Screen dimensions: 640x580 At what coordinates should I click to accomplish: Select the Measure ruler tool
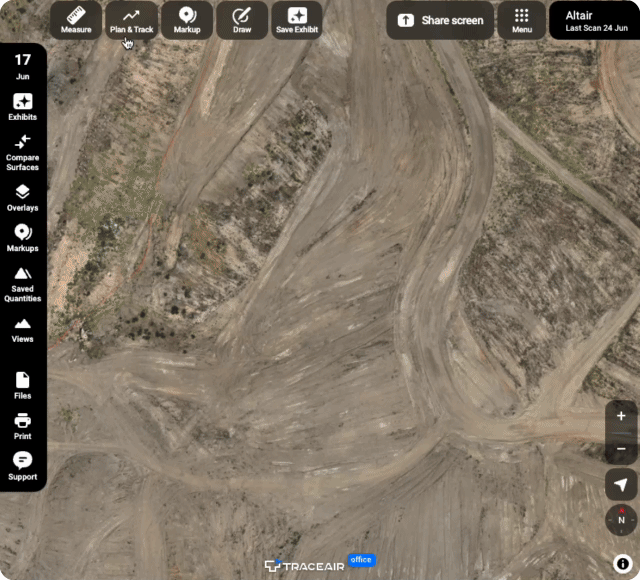coord(76,20)
